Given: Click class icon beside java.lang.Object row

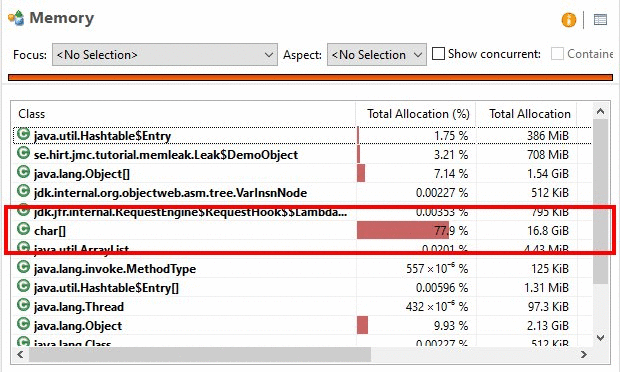Looking at the screenshot, I should click(23, 324).
